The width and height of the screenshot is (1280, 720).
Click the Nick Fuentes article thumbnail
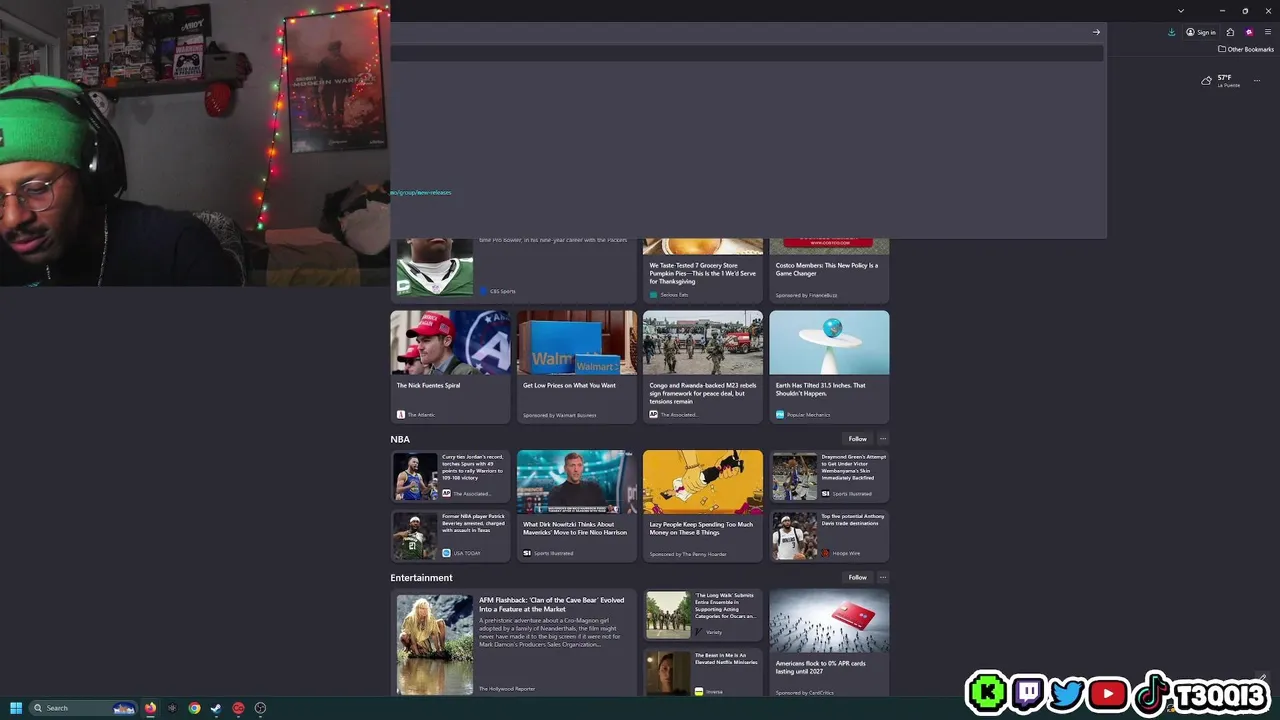point(450,342)
